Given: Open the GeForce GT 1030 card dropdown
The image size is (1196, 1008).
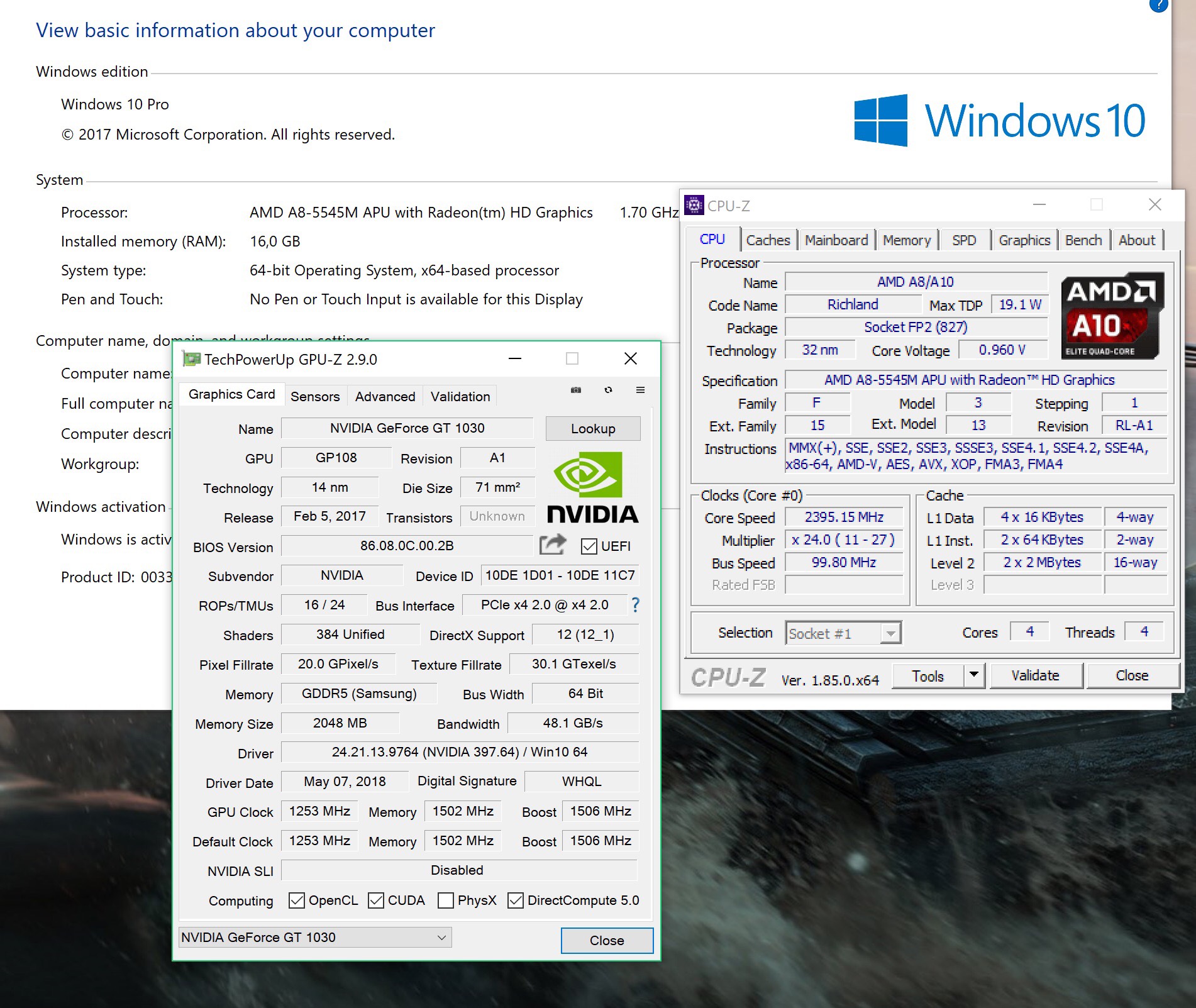Looking at the screenshot, I should pyautogui.click(x=315, y=937).
